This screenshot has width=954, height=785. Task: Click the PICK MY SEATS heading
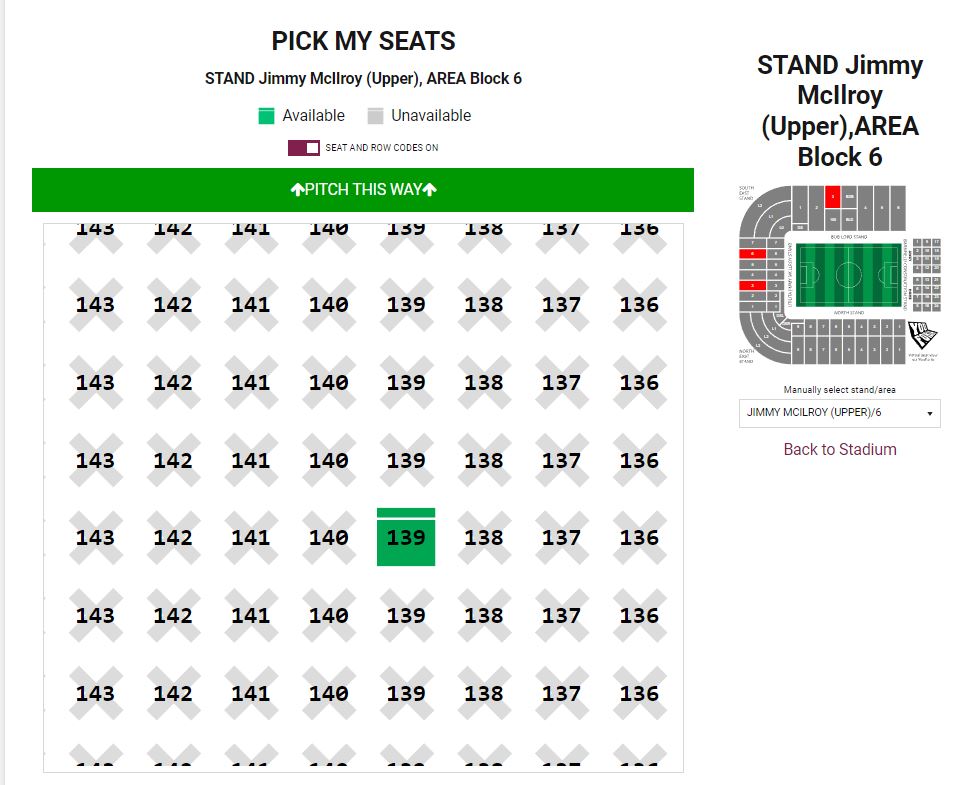coord(363,41)
